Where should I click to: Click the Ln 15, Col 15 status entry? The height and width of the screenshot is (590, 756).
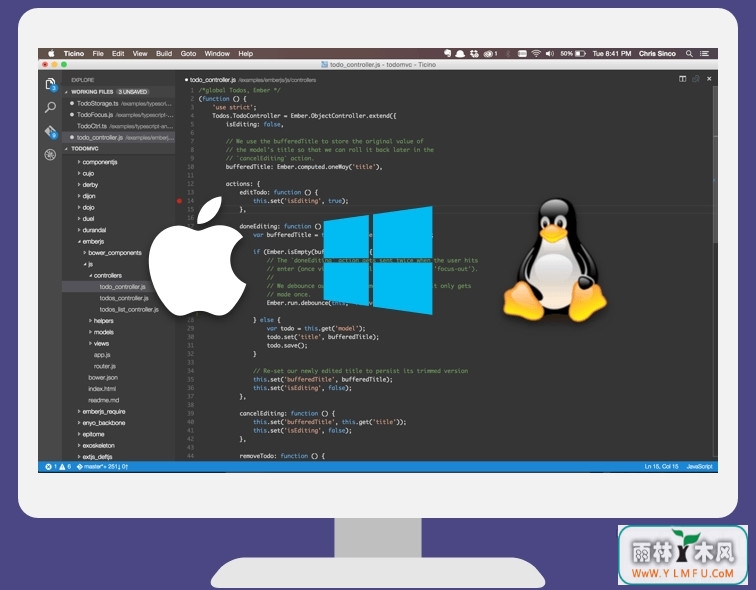661,467
